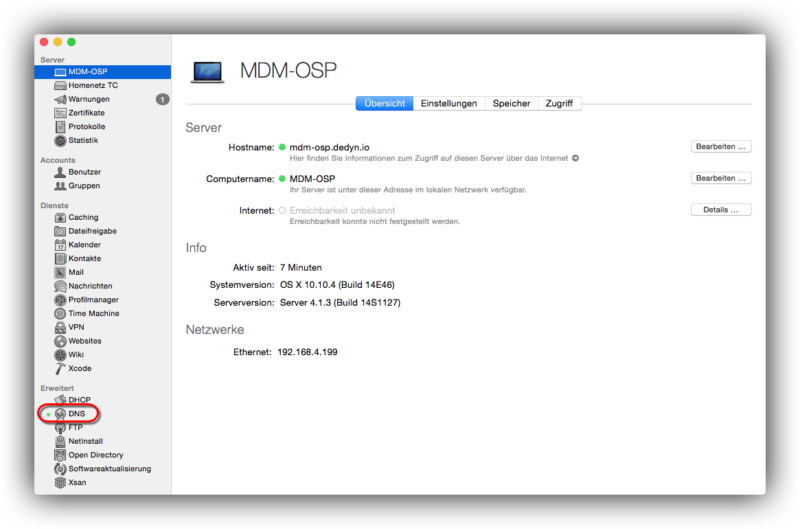800x529 pixels.
Task: Click server version Server 4.1.3 text
Action: coord(340,303)
